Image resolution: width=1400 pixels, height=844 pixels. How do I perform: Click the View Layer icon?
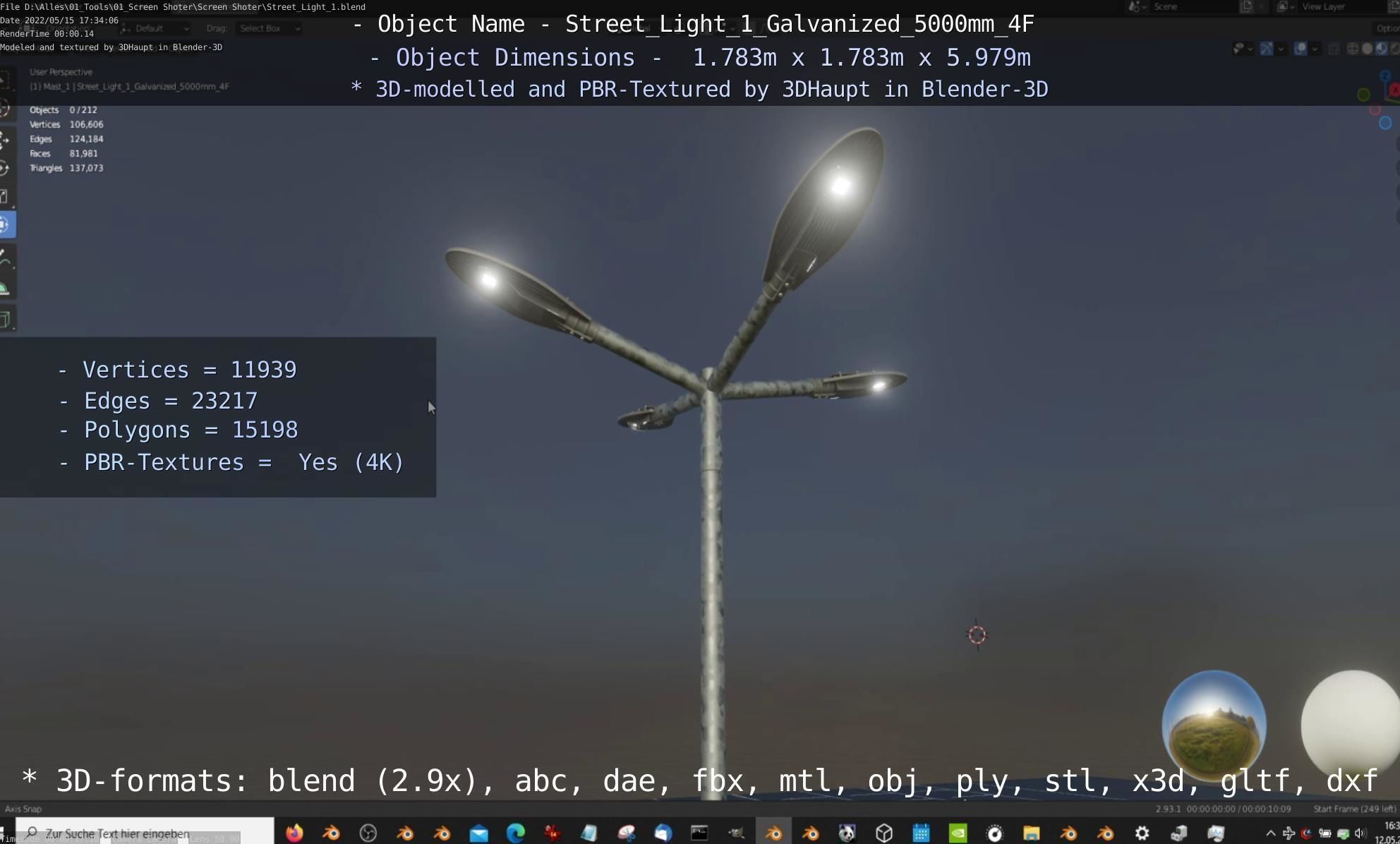(x=1283, y=6)
